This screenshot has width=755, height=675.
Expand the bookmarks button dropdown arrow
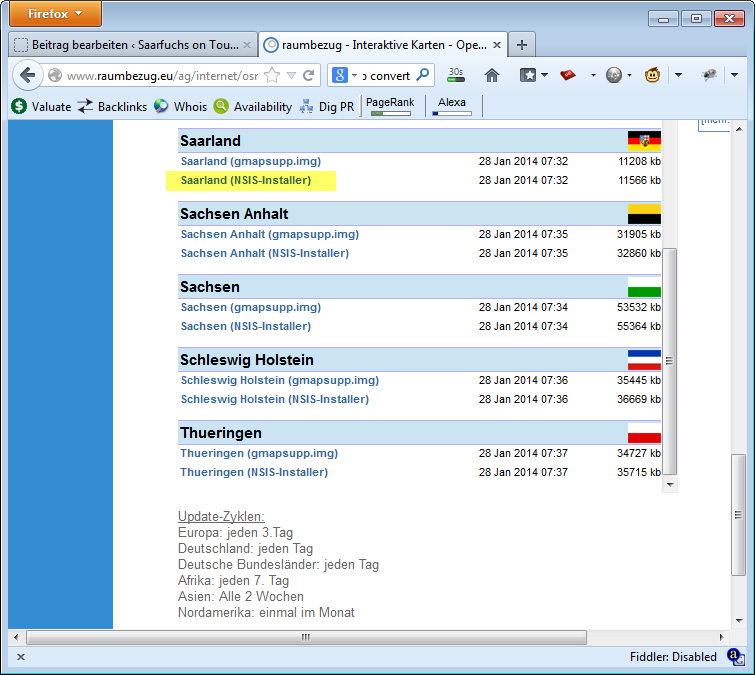pos(545,75)
